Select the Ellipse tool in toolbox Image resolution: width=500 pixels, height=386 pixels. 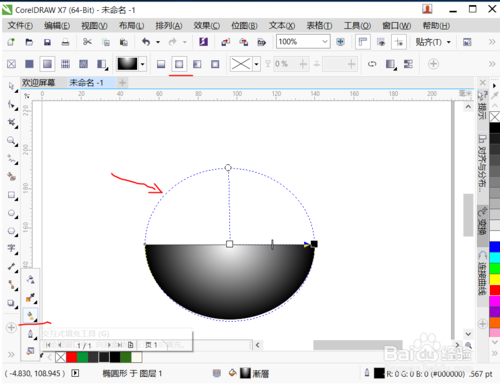click(x=12, y=213)
